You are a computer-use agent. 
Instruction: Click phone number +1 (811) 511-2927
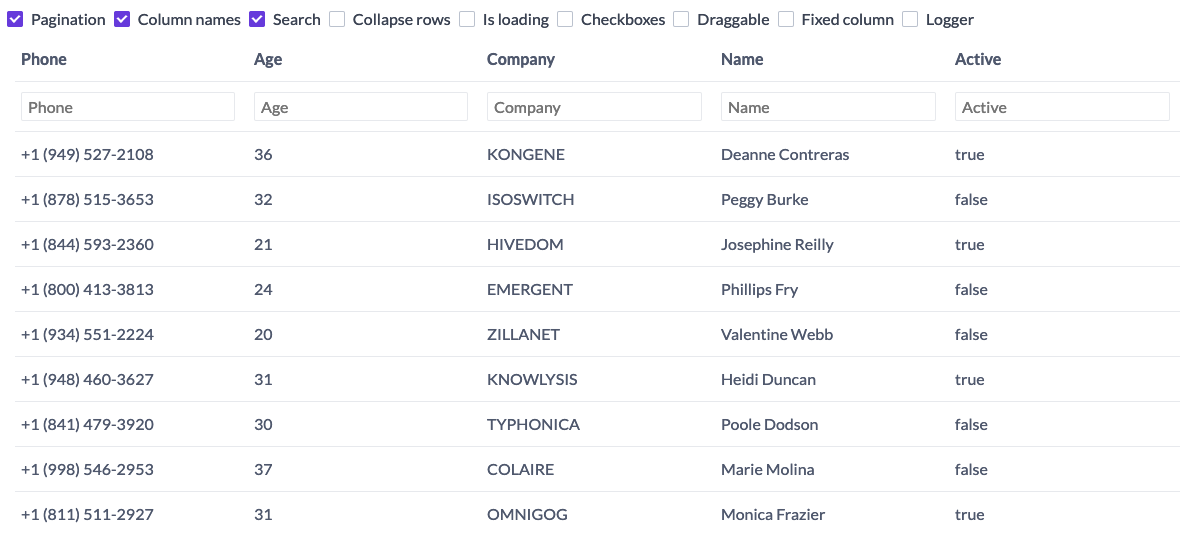pyautogui.click(x=87, y=515)
